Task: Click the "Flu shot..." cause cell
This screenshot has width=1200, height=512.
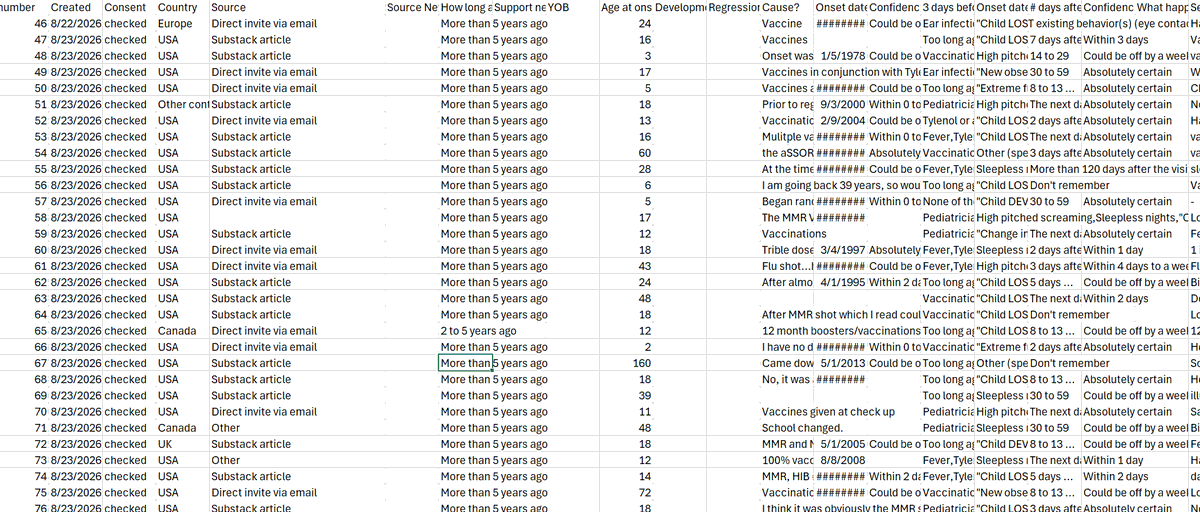Action: click(787, 266)
